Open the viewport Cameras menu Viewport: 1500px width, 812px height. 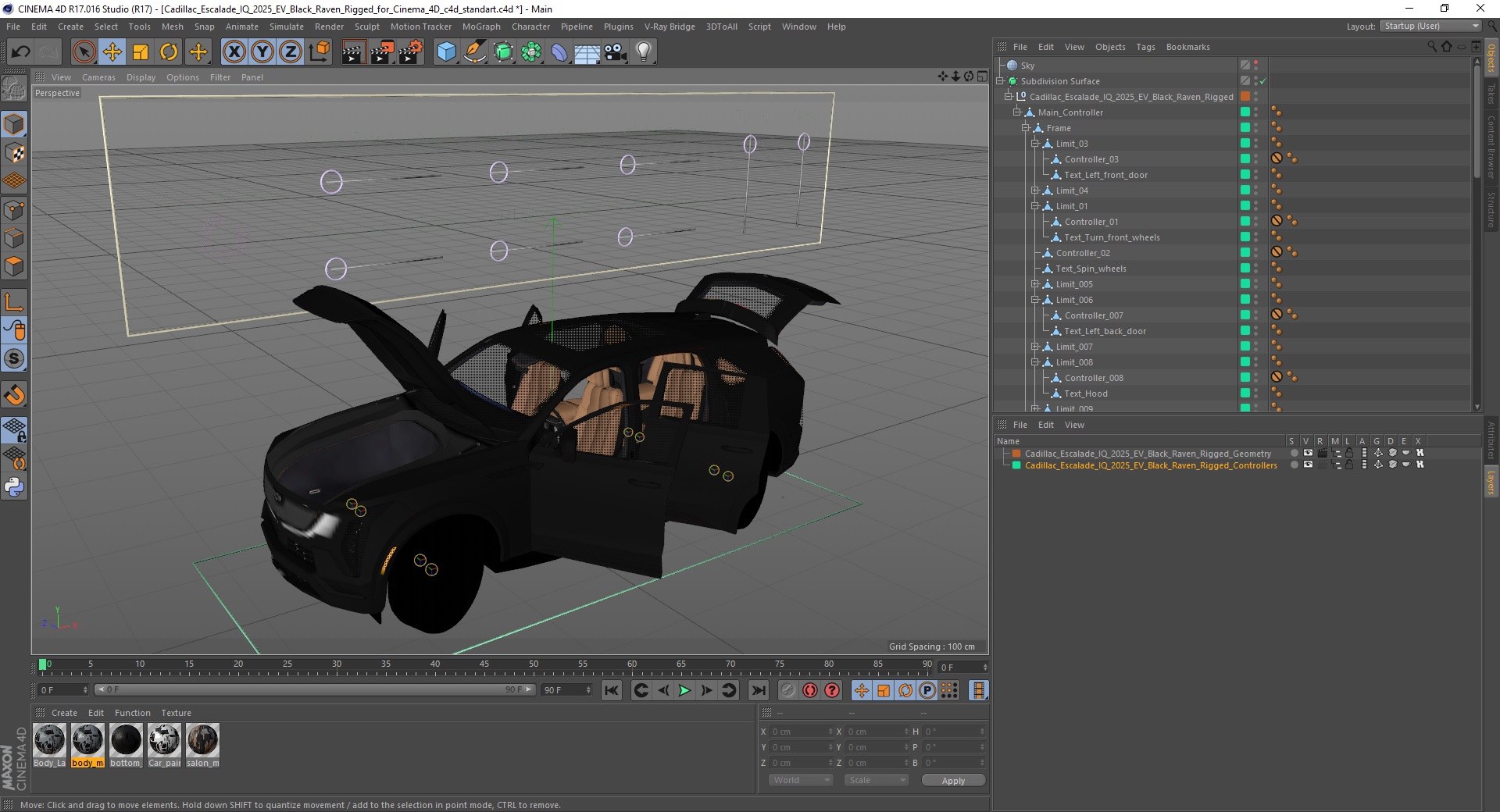(x=98, y=77)
